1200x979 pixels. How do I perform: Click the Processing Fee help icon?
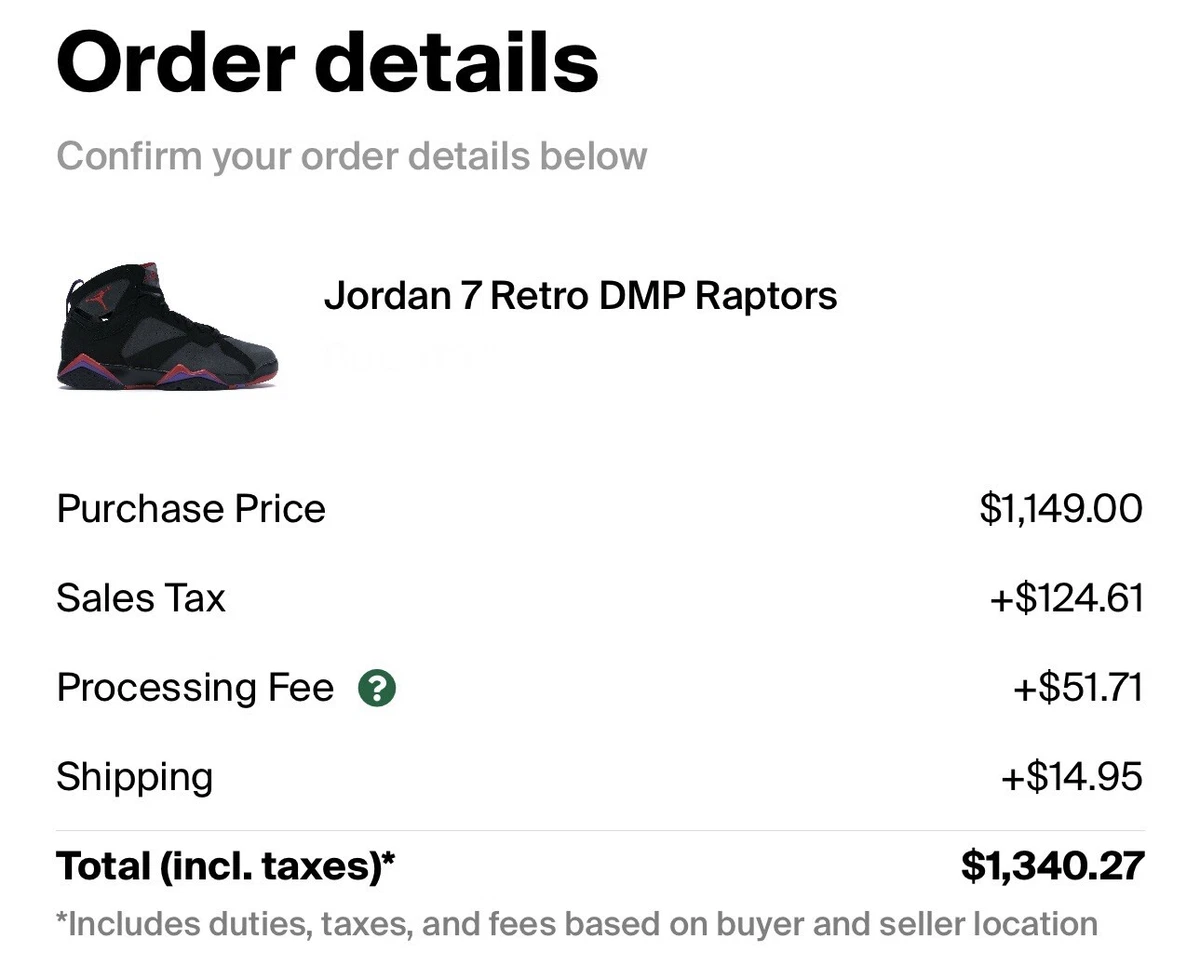[x=377, y=688]
